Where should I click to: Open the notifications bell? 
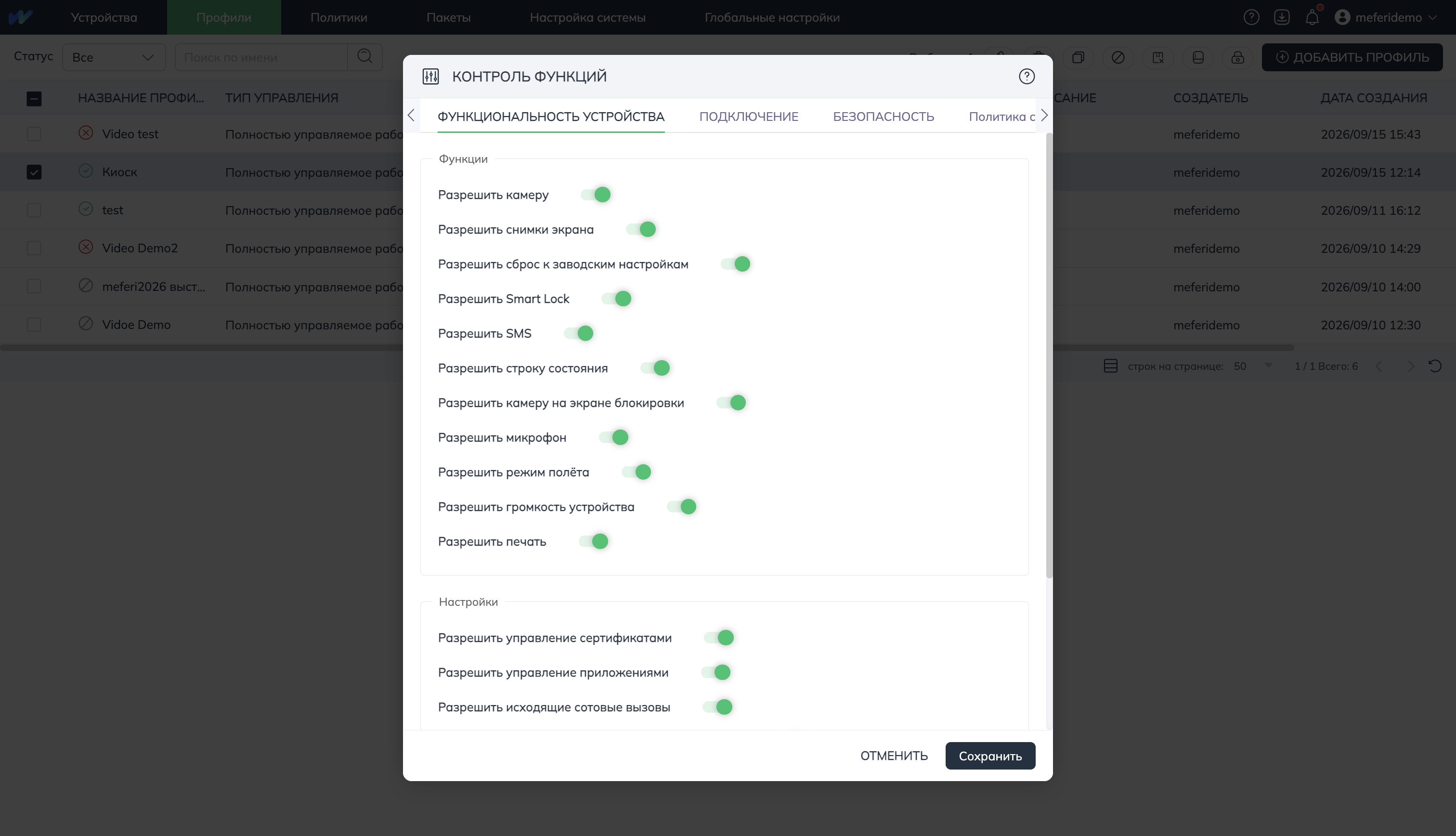1312,17
